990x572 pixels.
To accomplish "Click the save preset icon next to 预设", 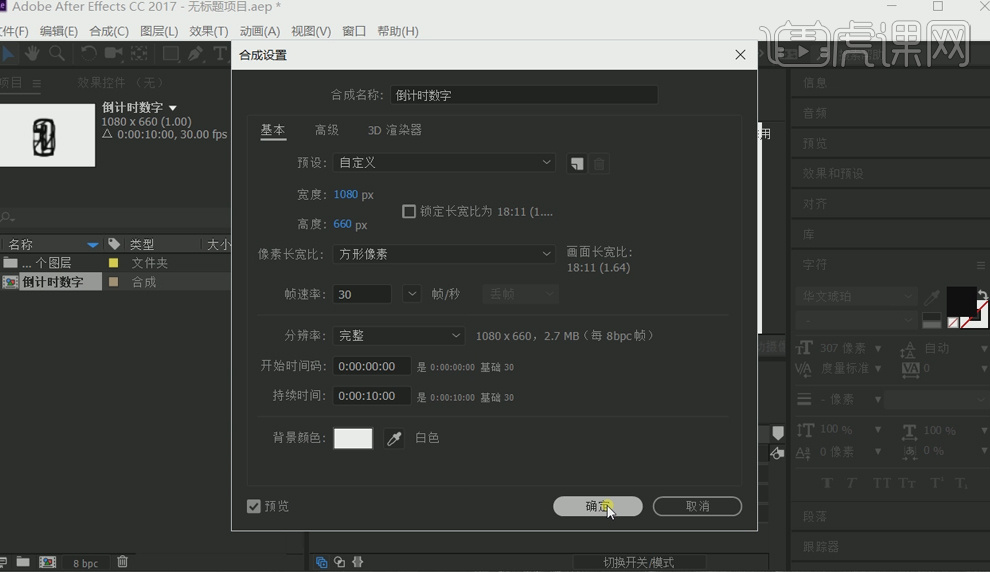I will click(x=576, y=164).
